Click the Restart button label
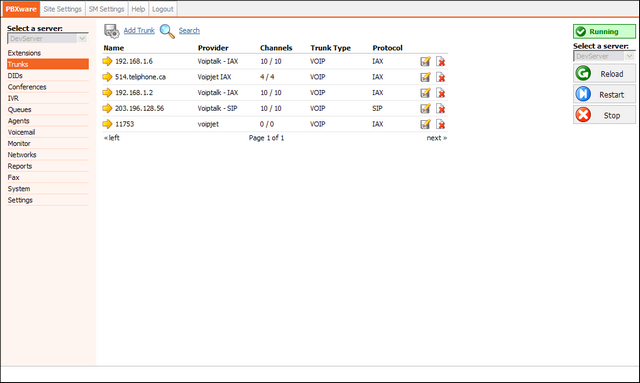The image size is (640, 383). [x=611, y=95]
